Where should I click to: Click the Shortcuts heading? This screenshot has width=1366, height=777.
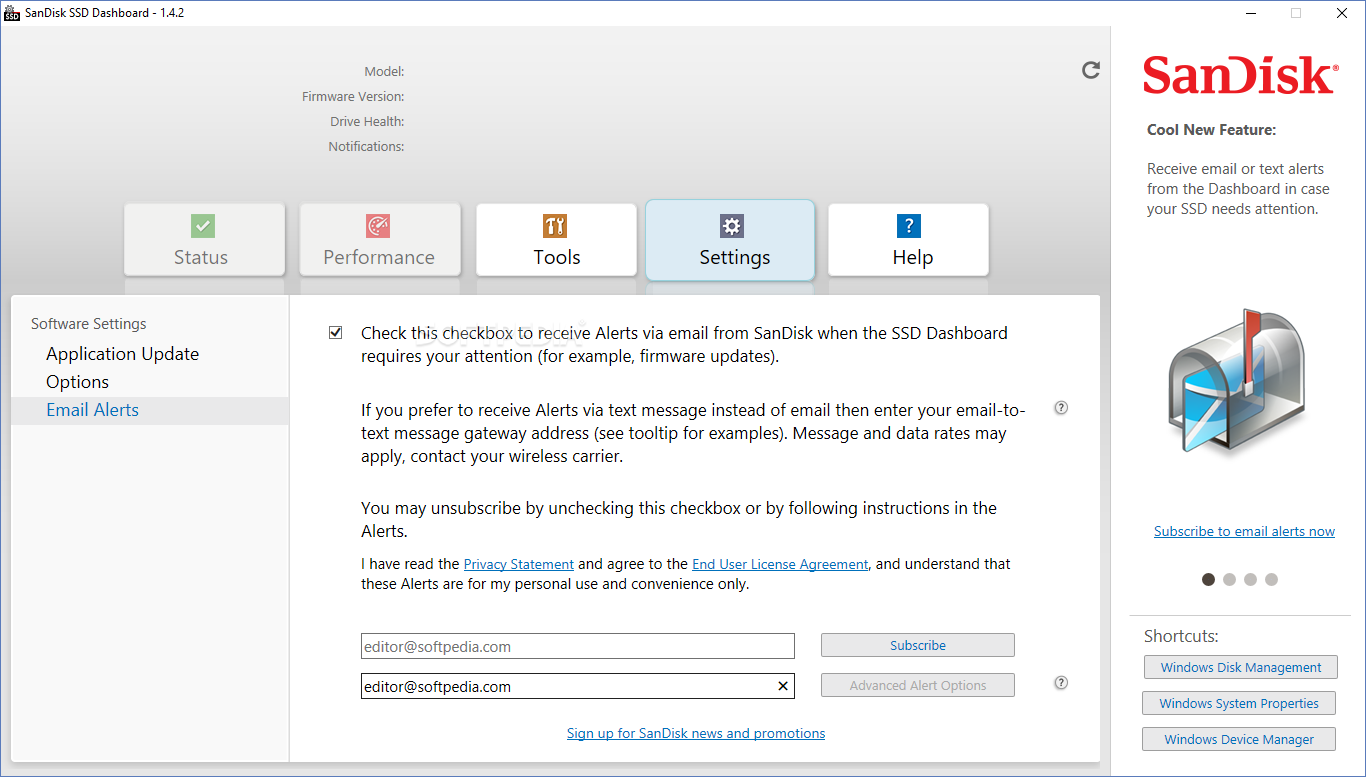coord(1181,636)
